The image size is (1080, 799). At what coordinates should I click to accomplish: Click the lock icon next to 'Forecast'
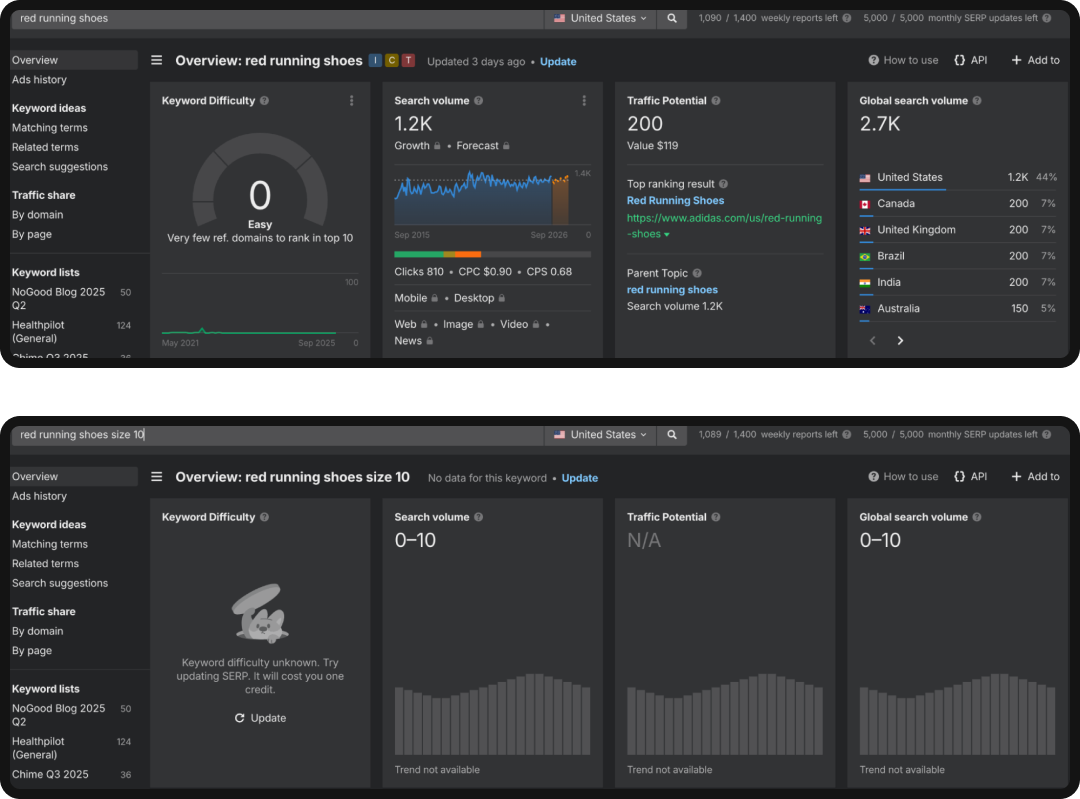click(x=506, y=146)
